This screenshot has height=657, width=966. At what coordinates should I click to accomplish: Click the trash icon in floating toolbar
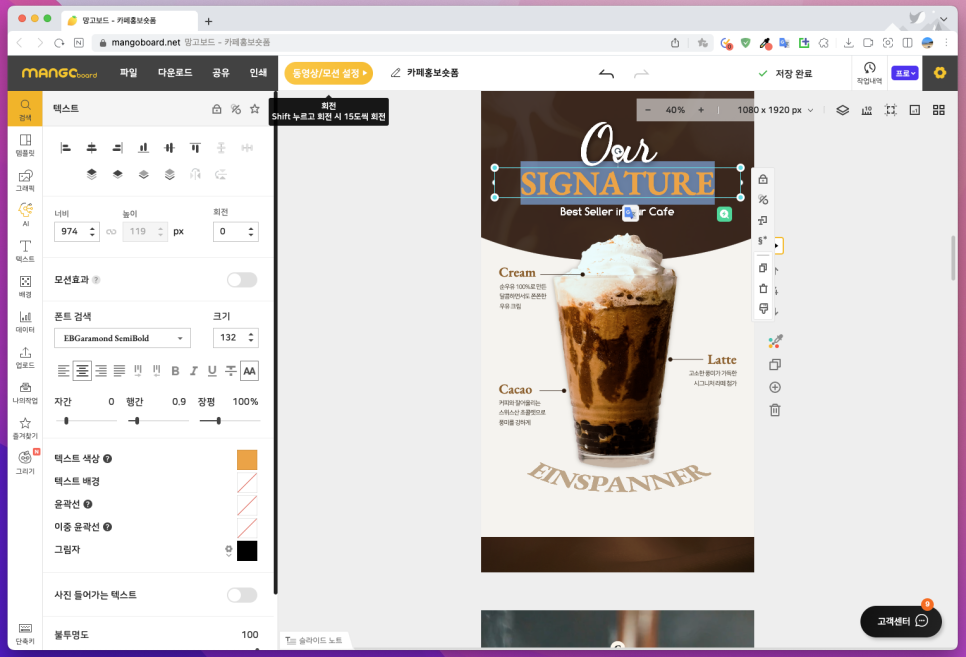[x=763, y=288]
